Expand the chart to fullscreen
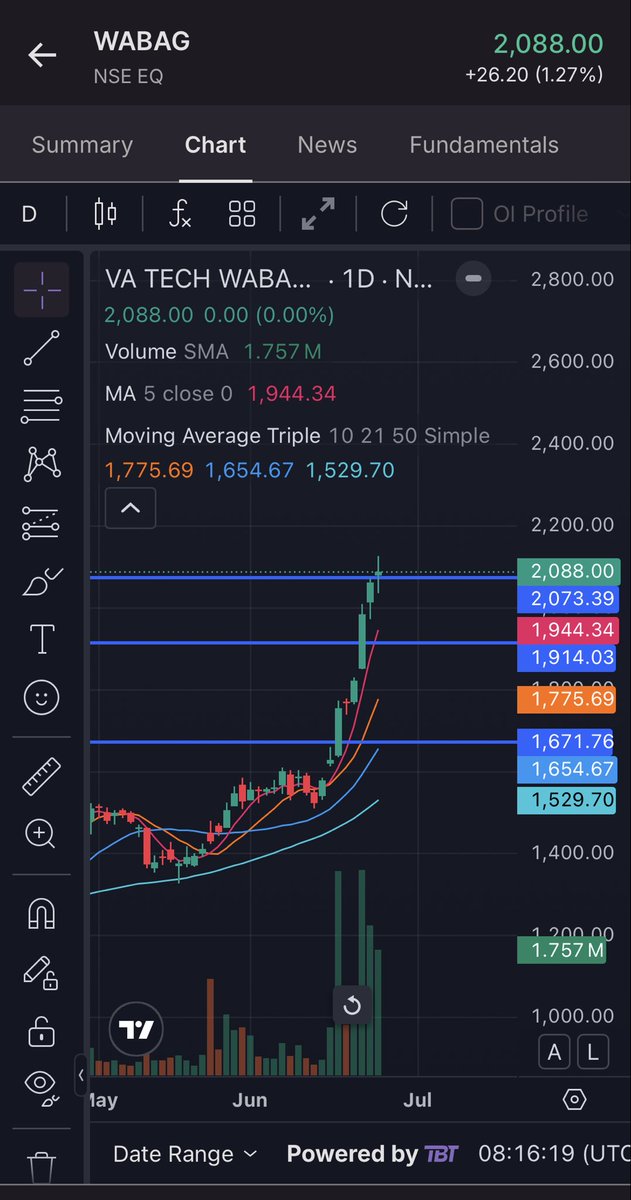This screenshot has width=631, height=1200. 318,213
